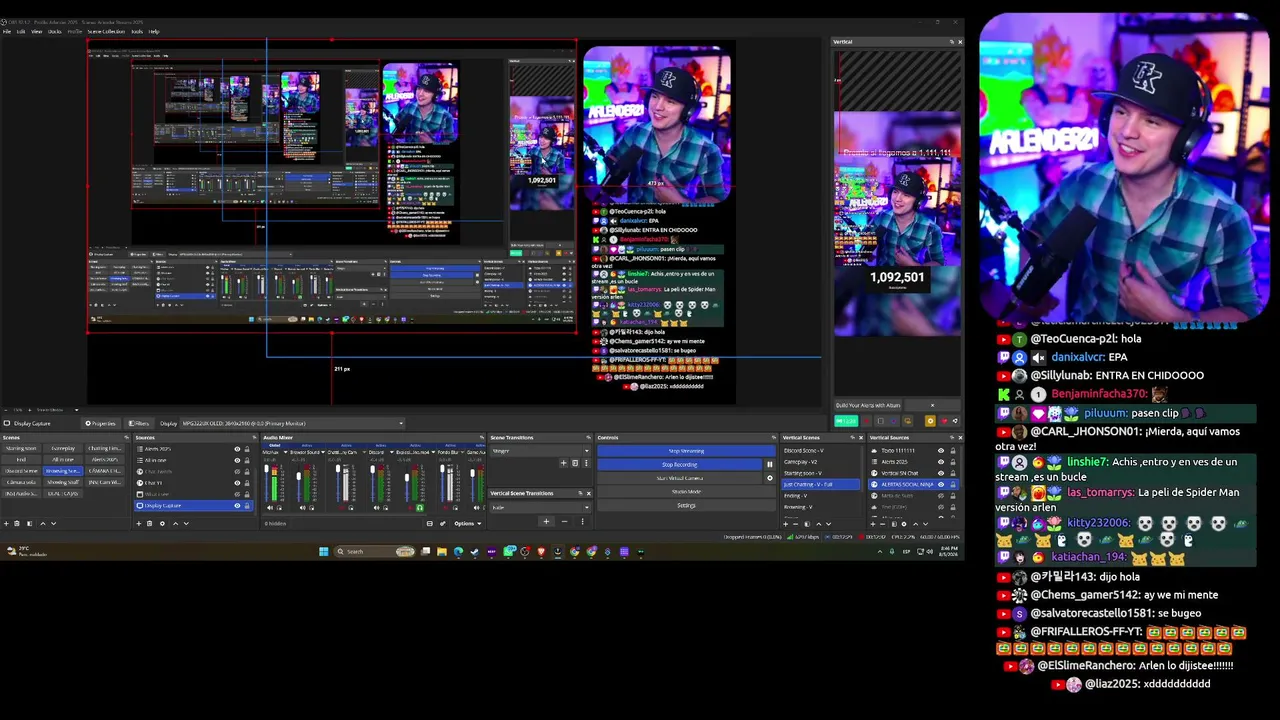Move selected scene up
Screen dimensions: 1280x720
42,523
